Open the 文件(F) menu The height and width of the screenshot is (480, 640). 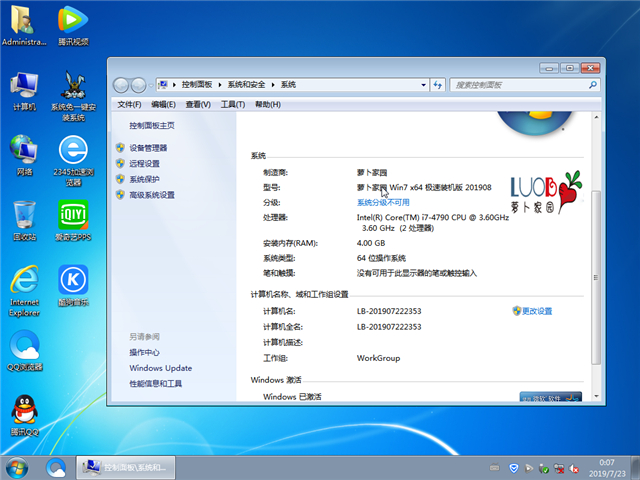(x=129, y=104)
